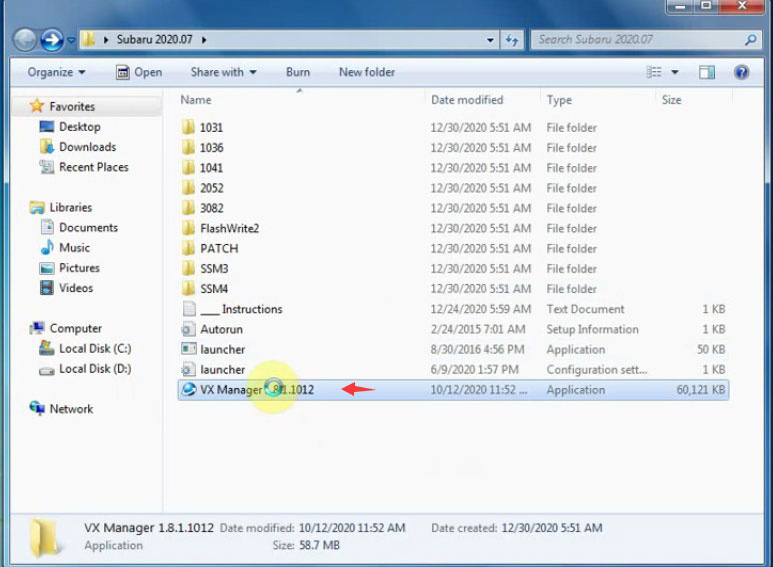773x567 pixels.
Task: Click Date modified value in details pane
Action: pos(352,528)
